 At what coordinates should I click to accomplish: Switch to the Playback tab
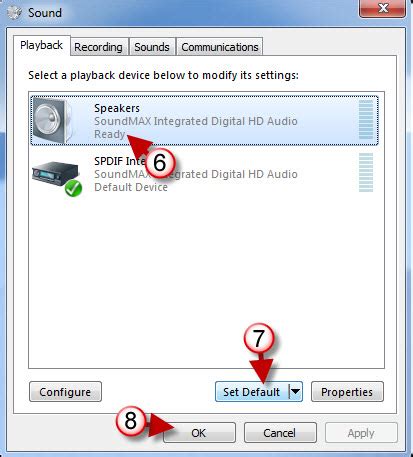pos(42,45)
